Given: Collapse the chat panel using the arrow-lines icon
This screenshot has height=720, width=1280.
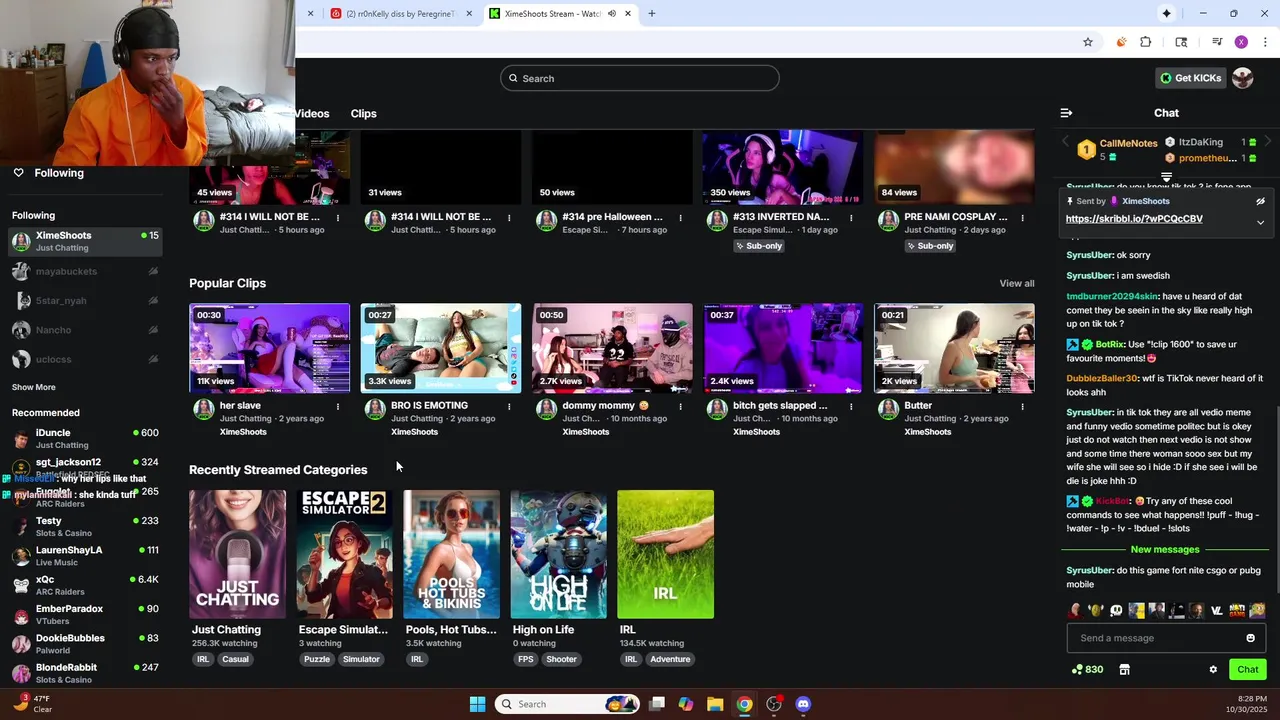Looking at the screenshot, I should coord(1066,113).
